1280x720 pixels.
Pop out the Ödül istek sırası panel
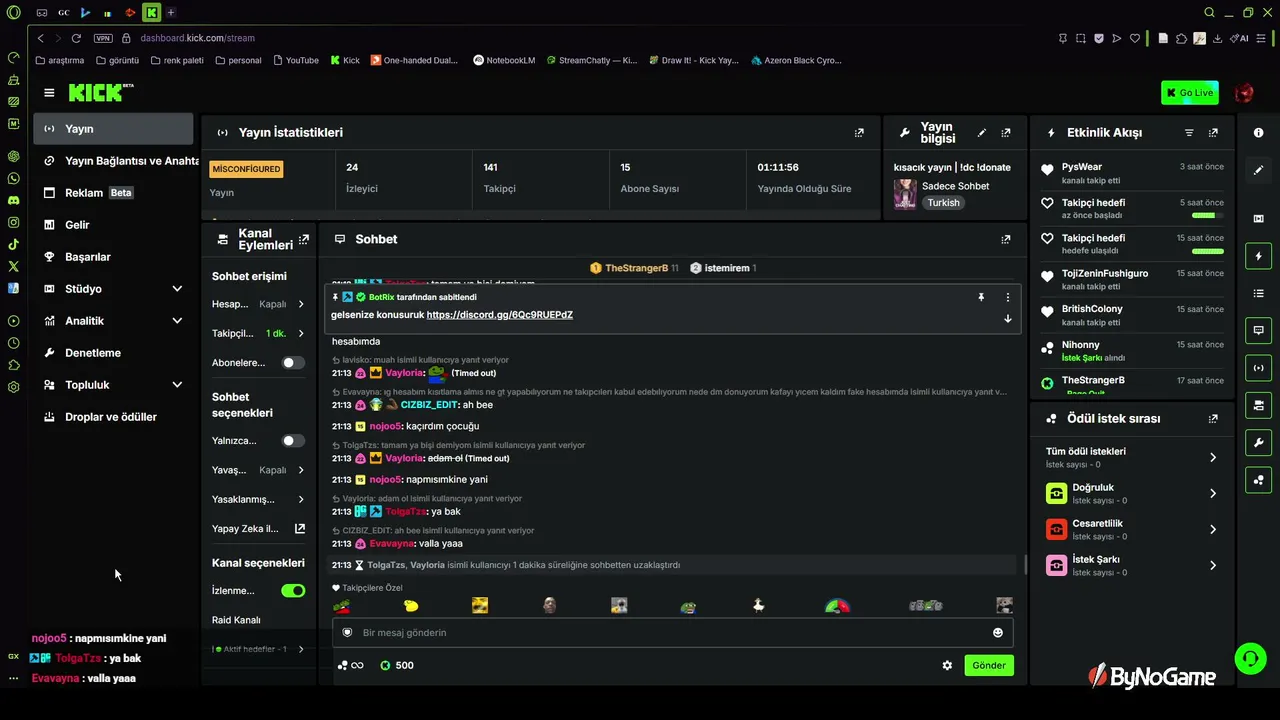(x=1213, y=419)
